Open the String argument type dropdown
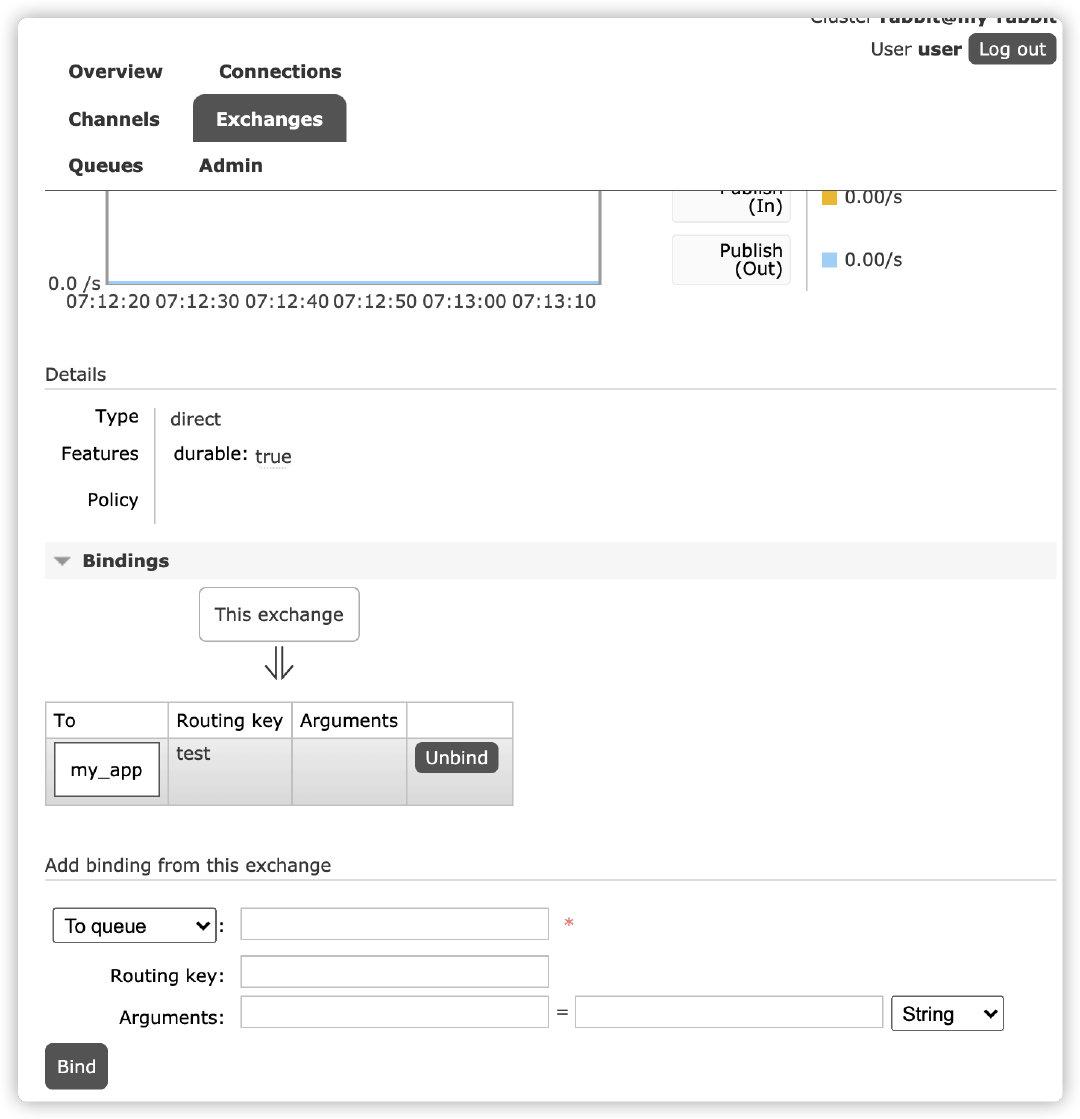 point(946,1014)
